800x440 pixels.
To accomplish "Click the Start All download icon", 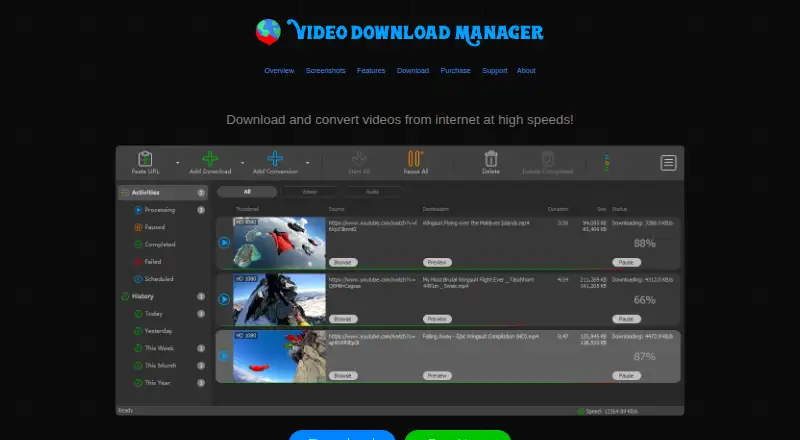I will click(359, 159).
